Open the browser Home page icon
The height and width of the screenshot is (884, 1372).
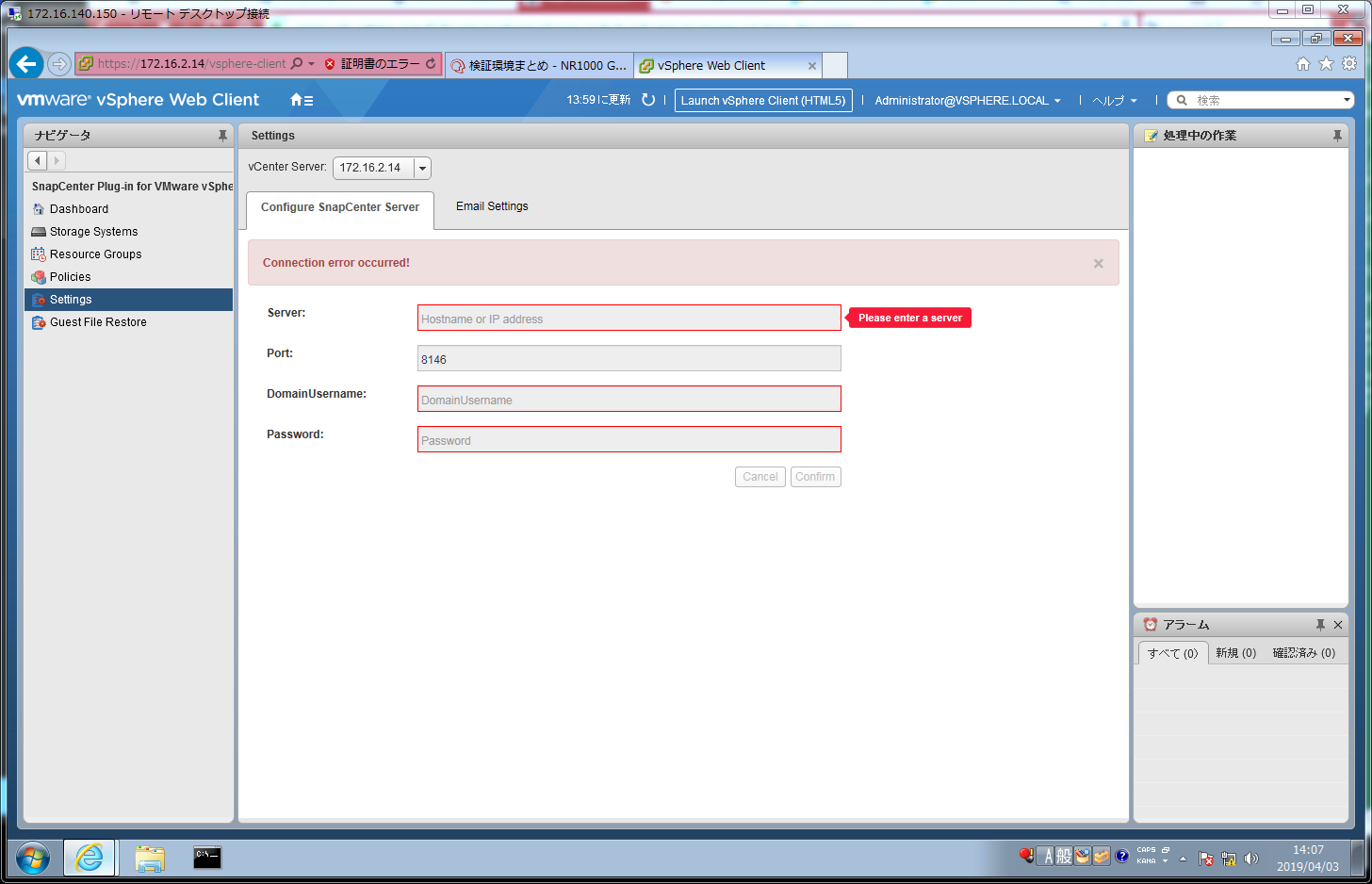click(x=1303, y=64)
